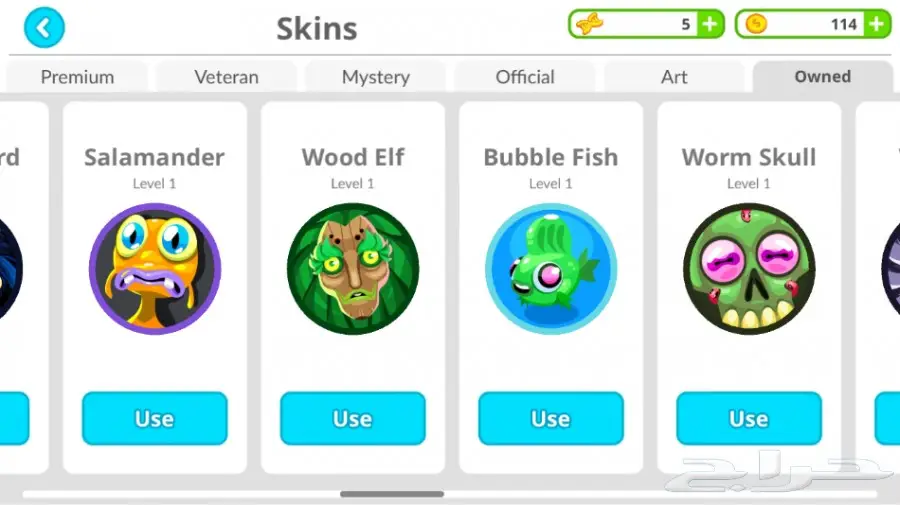
Task: Use the Bubble Fish skin
Action: (x=551, y=418)
